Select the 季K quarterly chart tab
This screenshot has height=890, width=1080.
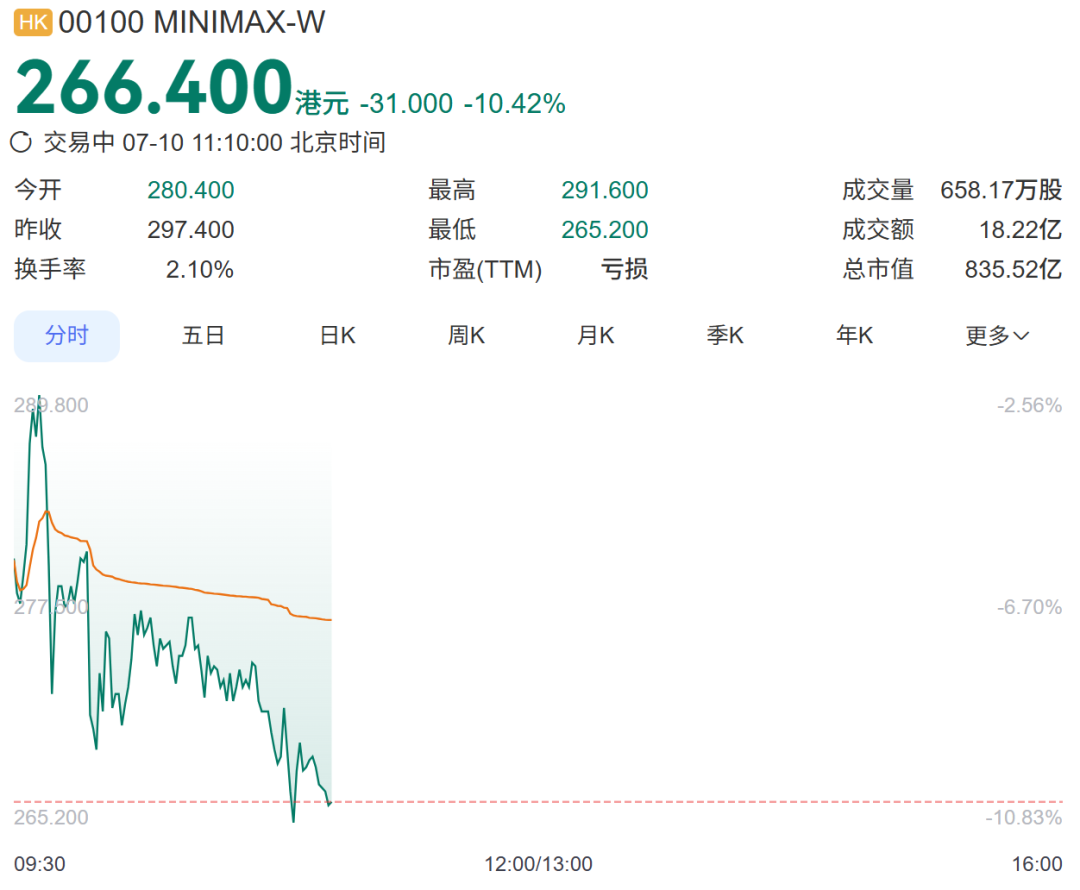[725, 335]
